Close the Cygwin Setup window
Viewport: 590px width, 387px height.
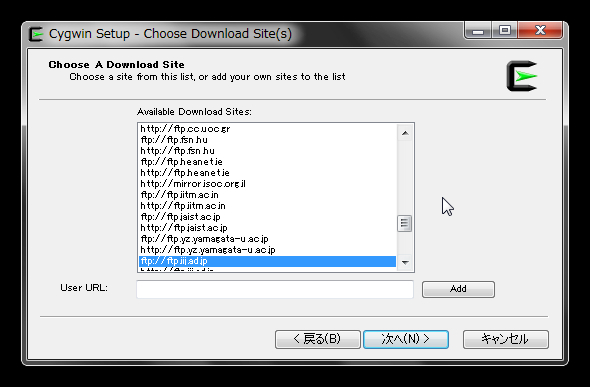click(x=540, y=30)
